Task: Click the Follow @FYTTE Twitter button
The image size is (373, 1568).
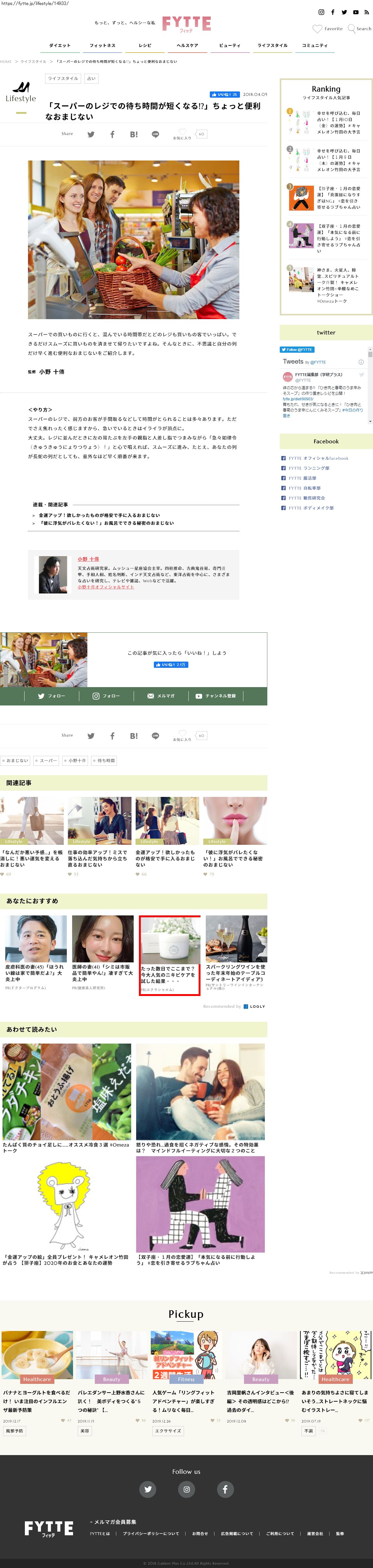Action: click(297, 349)
